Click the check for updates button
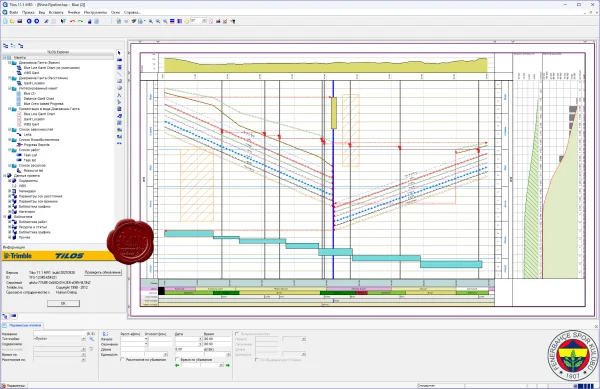Screen dimensions: 600x389 pos(103,272)
